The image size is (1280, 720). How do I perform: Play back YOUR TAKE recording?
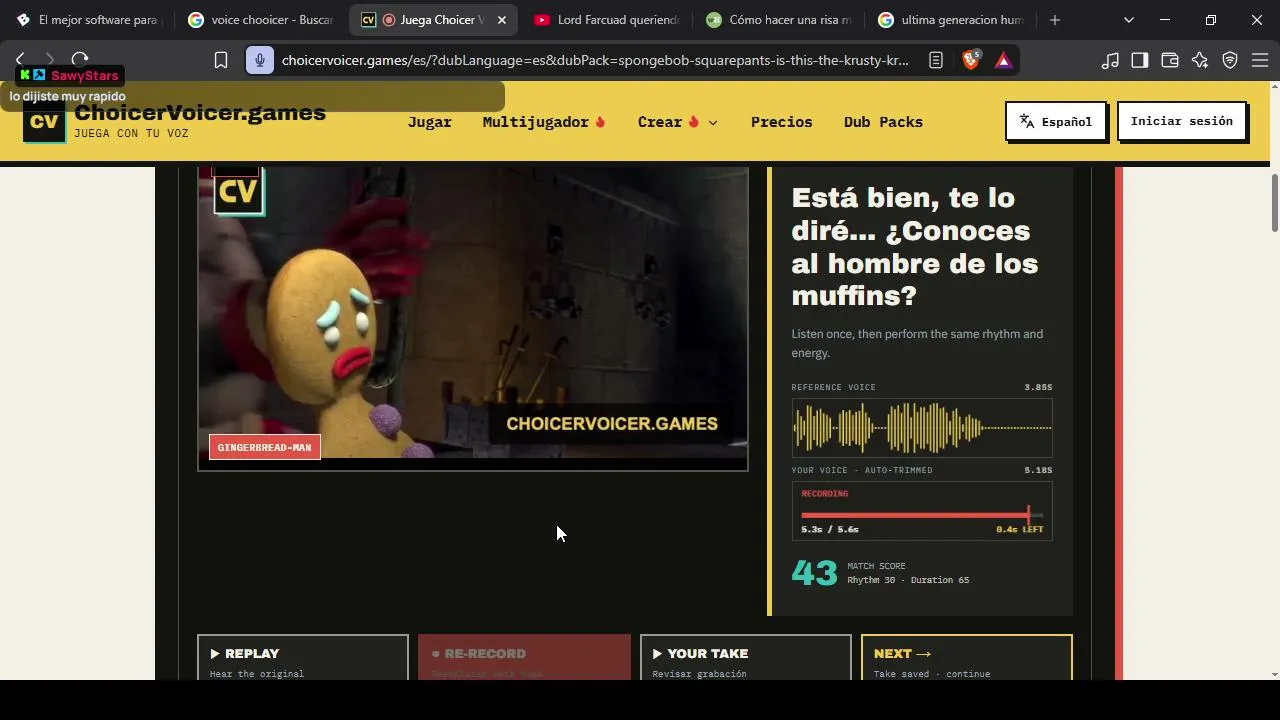pyautogui.click(x=746, y=658)
